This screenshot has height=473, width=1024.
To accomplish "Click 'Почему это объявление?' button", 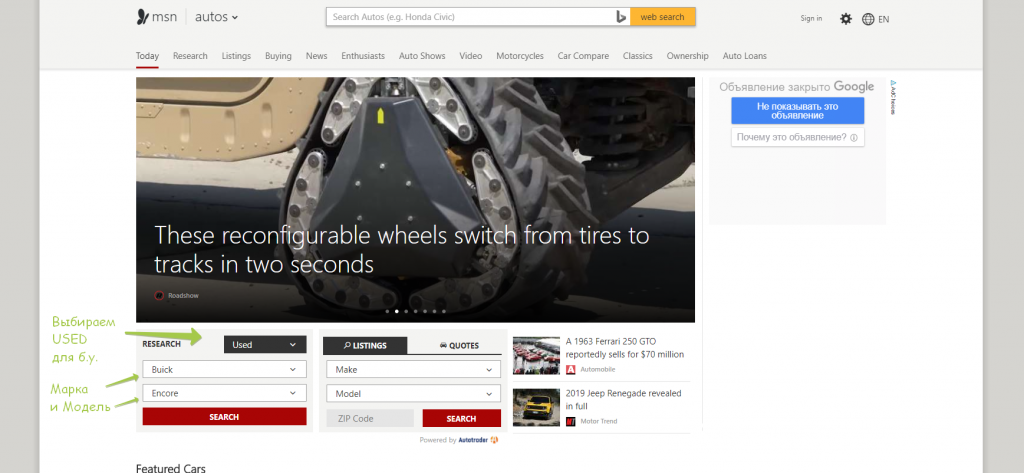I will pos(797,137).
